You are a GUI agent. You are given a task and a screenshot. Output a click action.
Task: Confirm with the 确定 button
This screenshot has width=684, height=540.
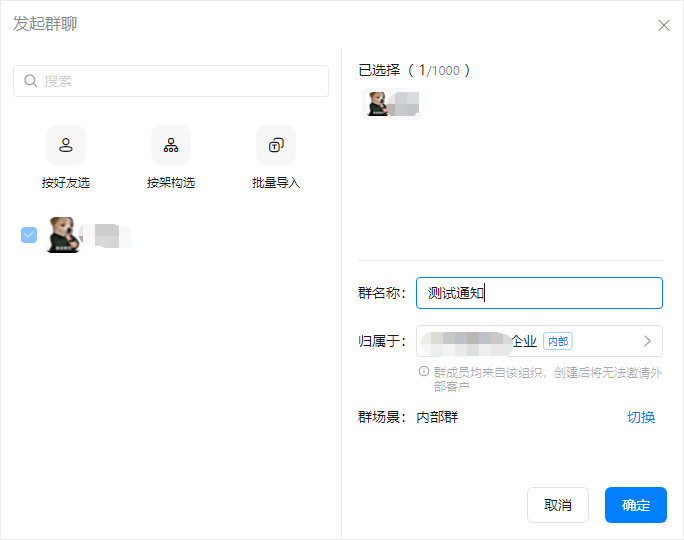tap(636, 505)
